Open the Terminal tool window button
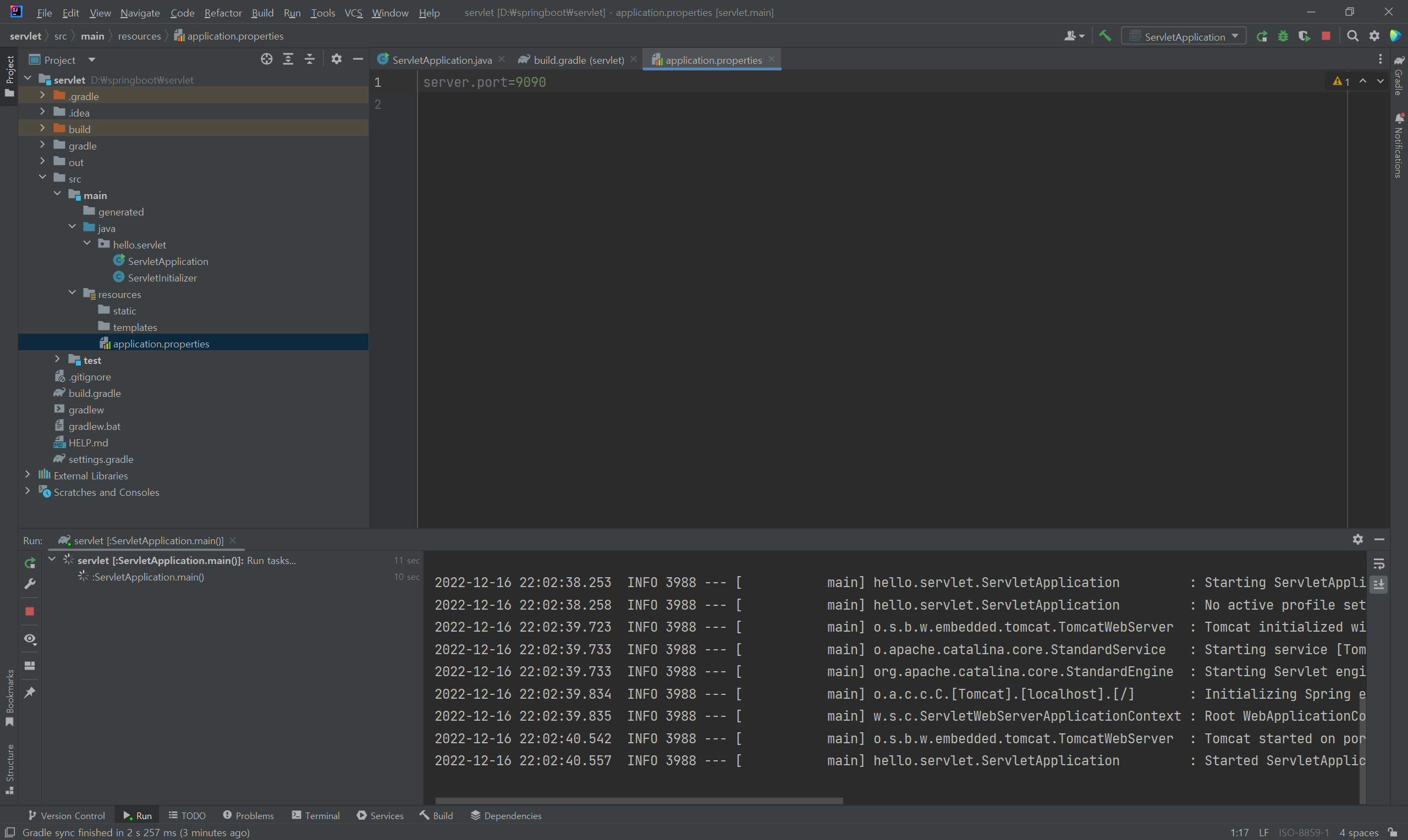Viewport: 1408px width, 840px height. 316,815
